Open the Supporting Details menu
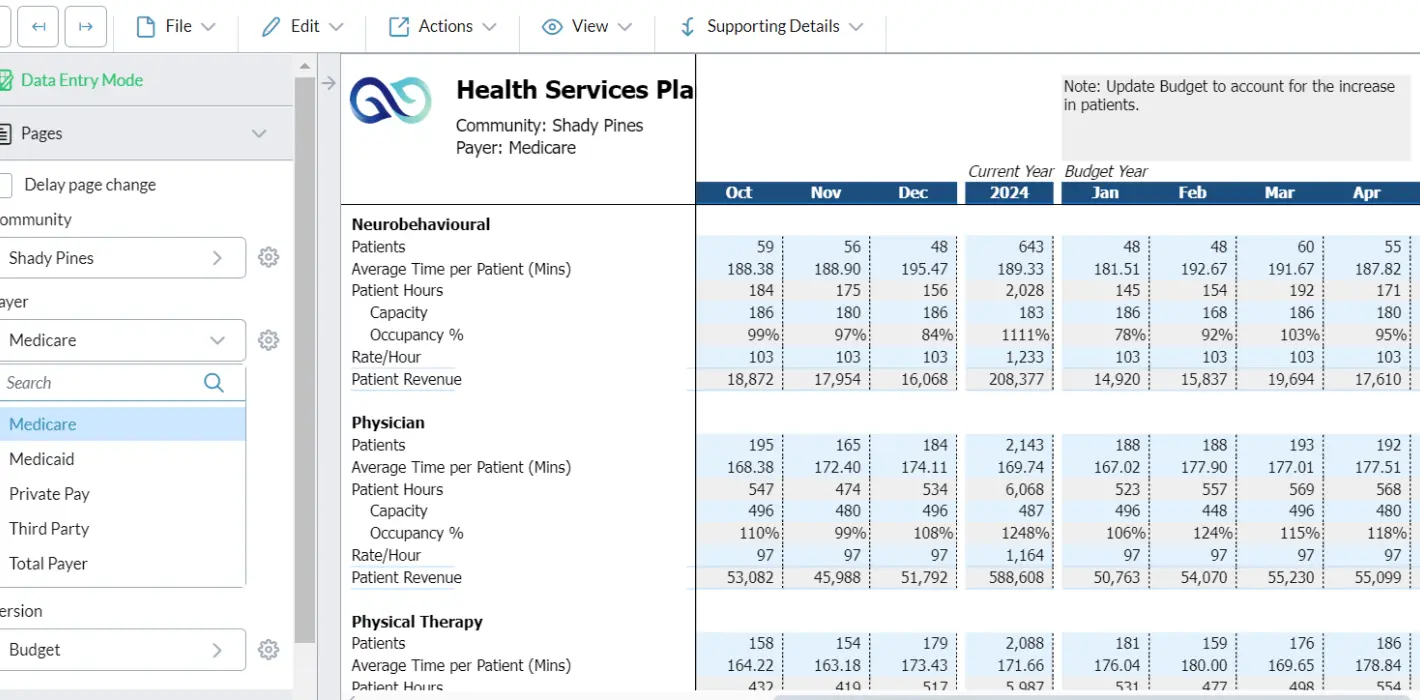Image resolution: width=1420 pixels, height=700 pixels. point(770,27)
